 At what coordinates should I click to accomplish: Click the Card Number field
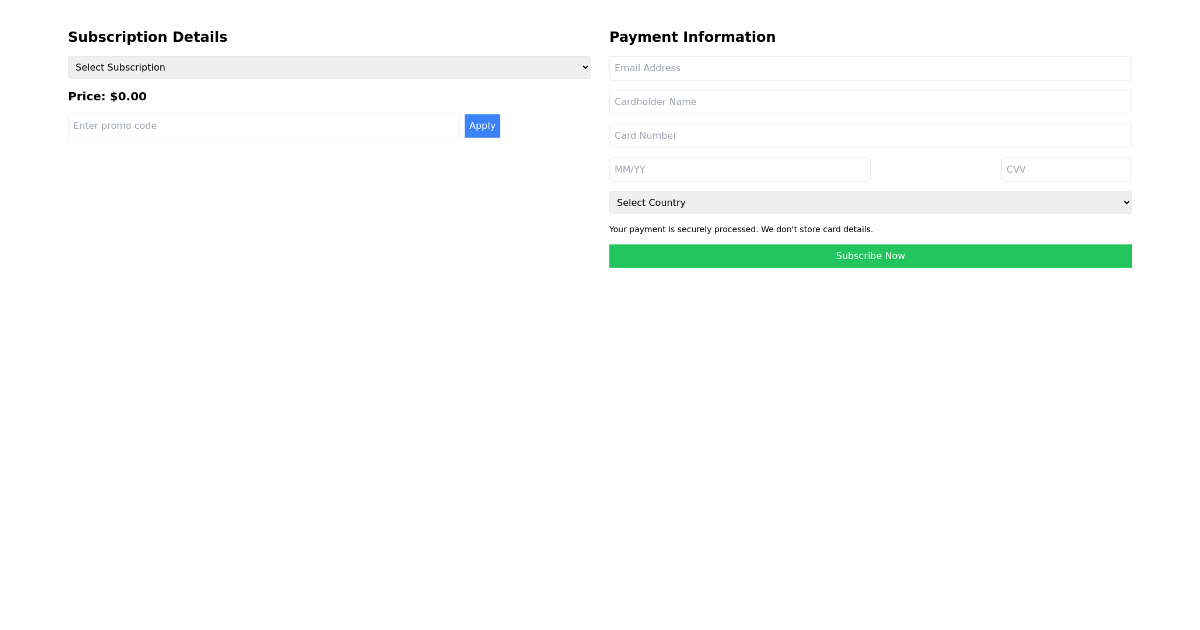pyautogui.click(x=870, y=135)
